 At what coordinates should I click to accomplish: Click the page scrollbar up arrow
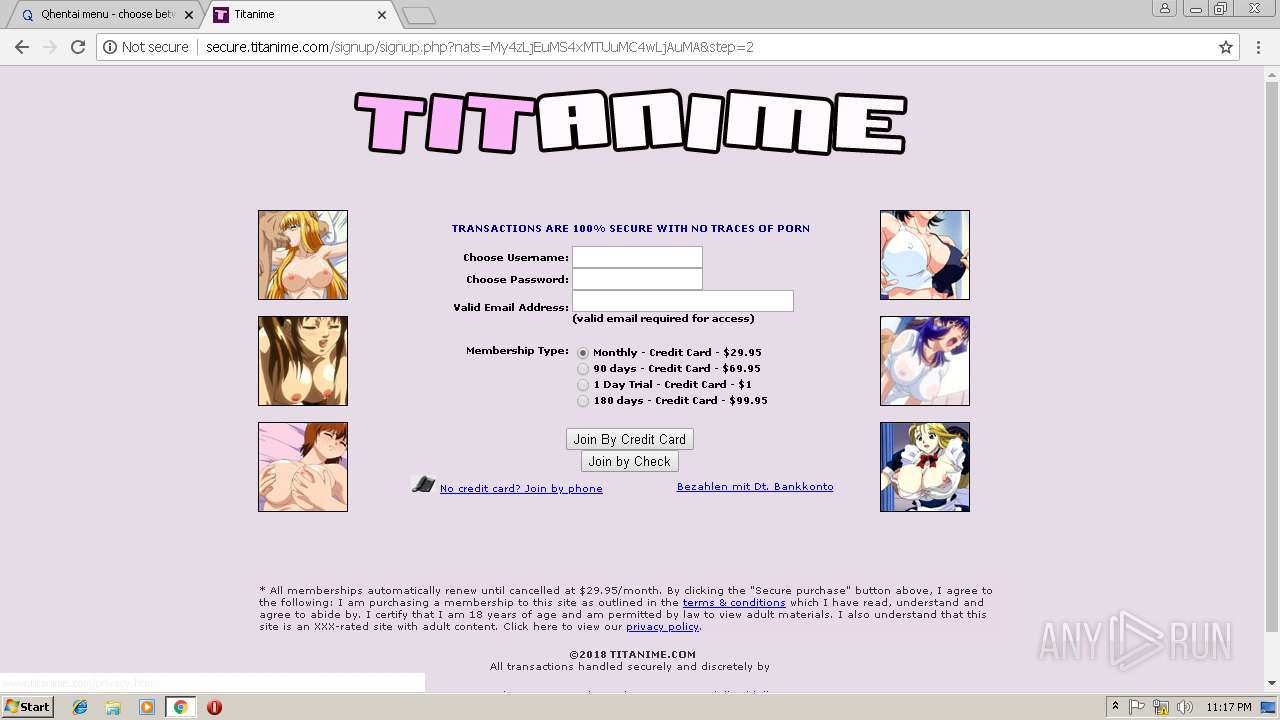tap(1272, 74)
